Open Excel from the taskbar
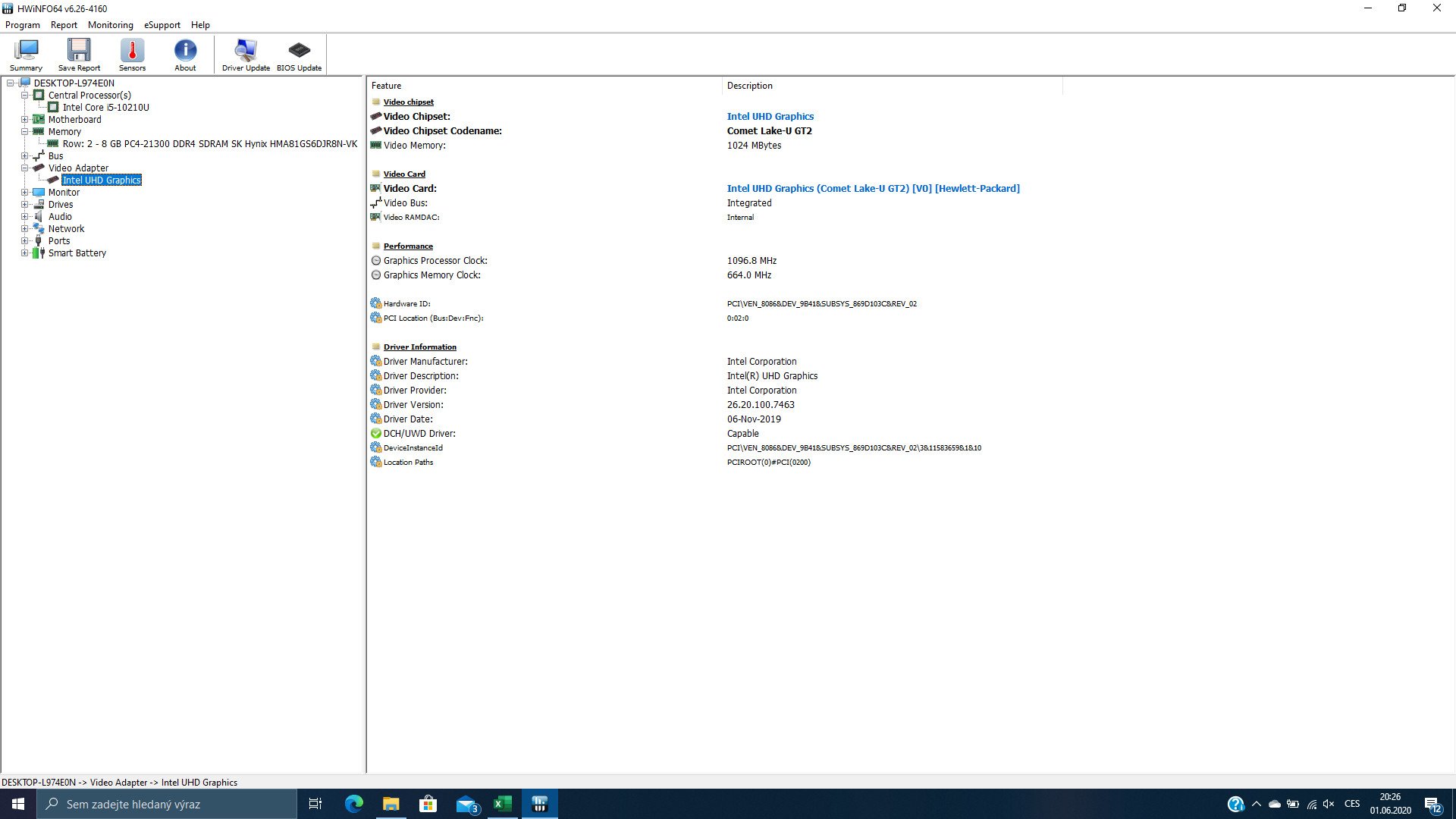This screenshot has width=1456, height=819. click(503, 804)
